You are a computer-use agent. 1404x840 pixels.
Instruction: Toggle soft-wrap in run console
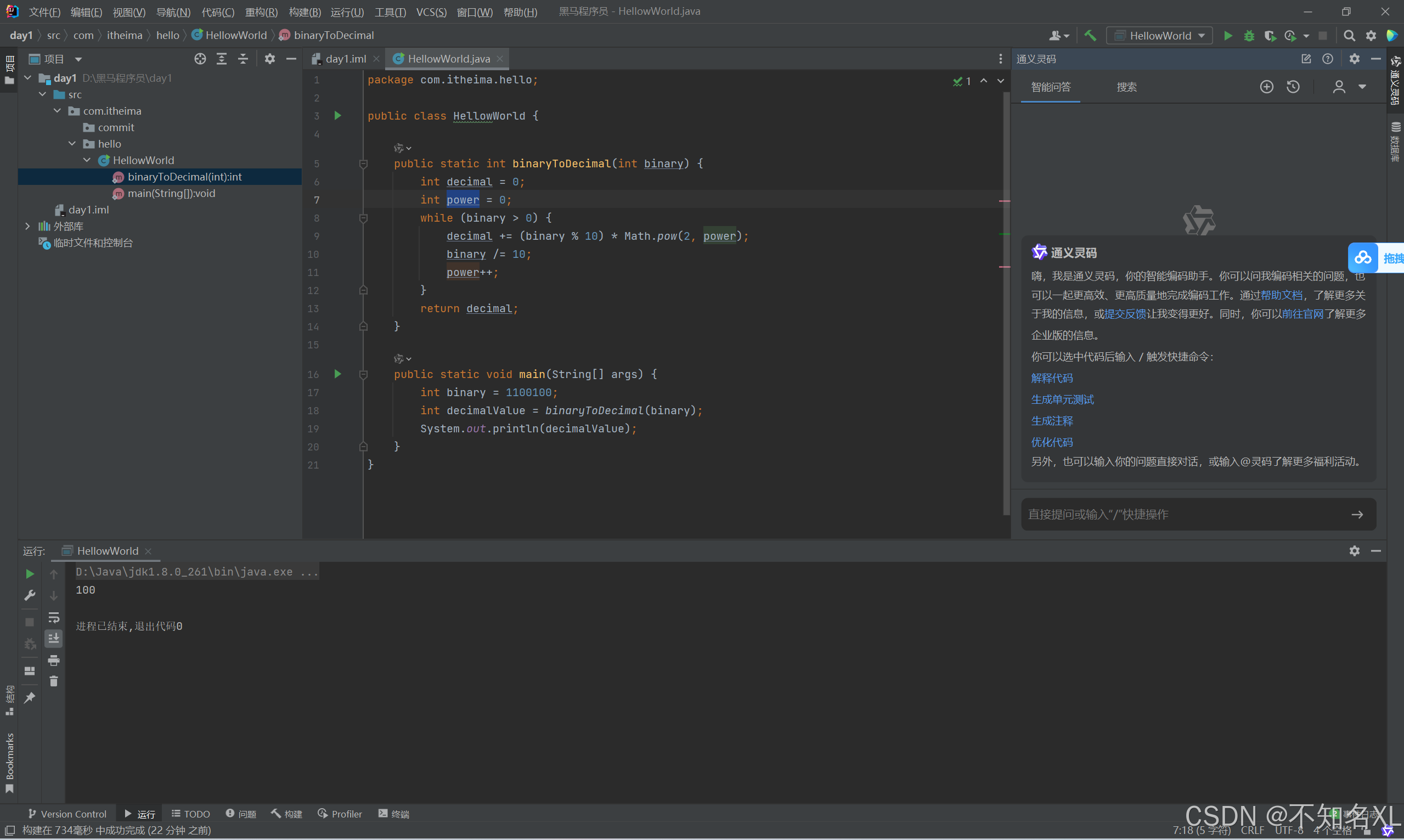(54, 617)
